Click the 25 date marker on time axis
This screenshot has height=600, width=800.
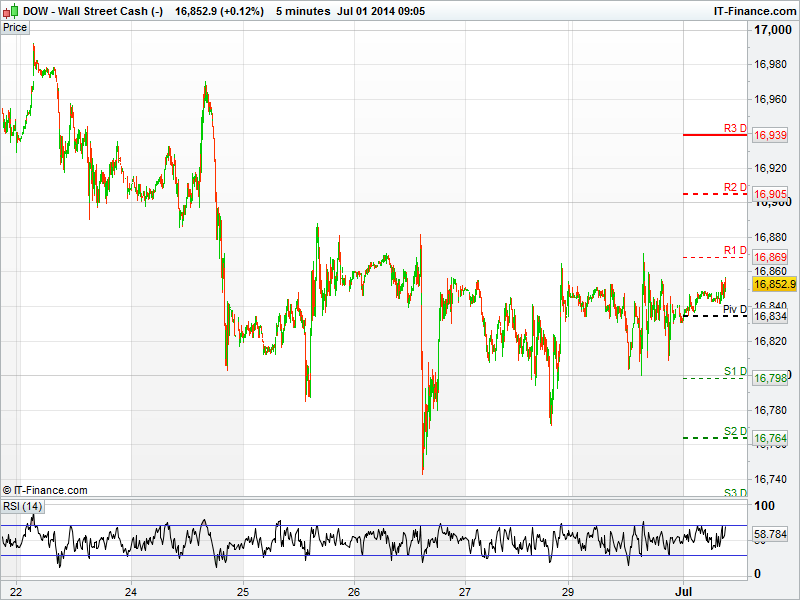(243, 591)
